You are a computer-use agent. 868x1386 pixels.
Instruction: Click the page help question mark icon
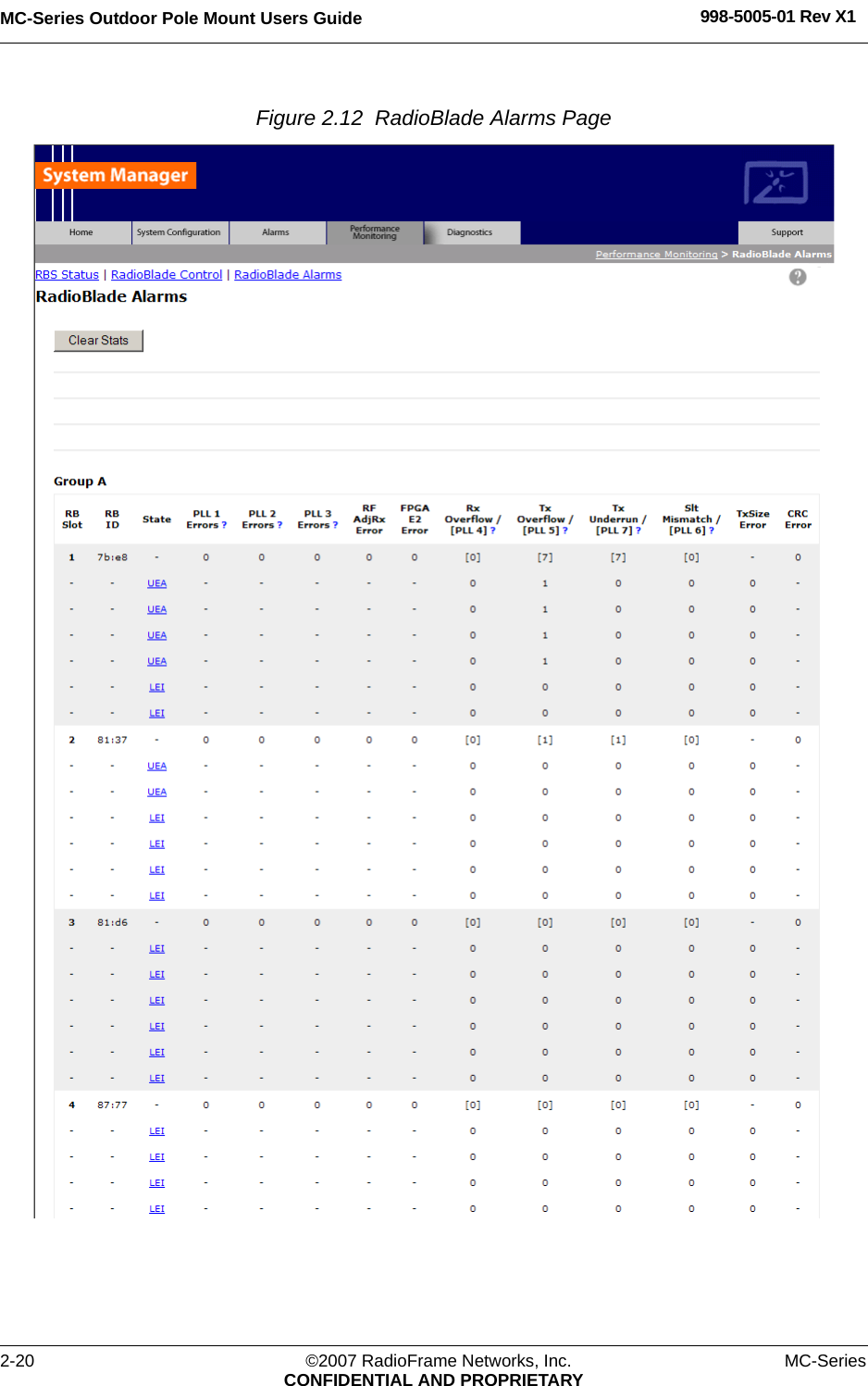798,277
